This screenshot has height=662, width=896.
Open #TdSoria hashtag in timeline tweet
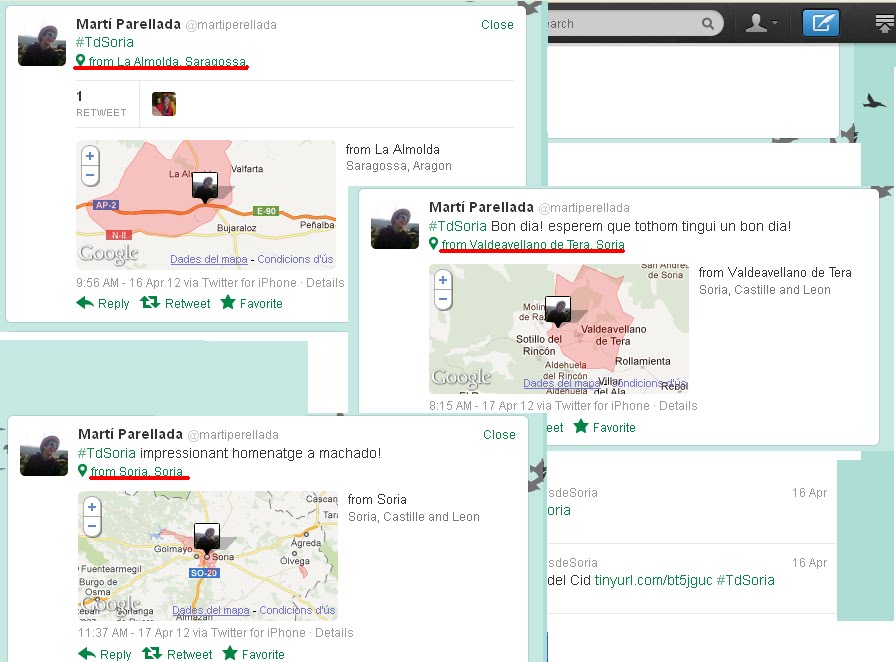tap(746, 580)
